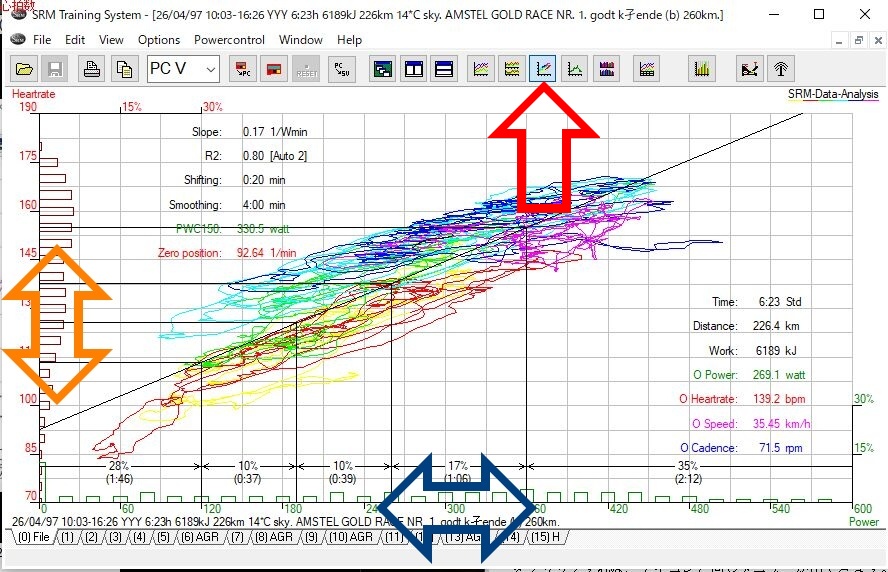Select the highlighted scatter regression analysis icon
Image resolution: width=888 pixels, height=572 pixels.
point(543,69)
